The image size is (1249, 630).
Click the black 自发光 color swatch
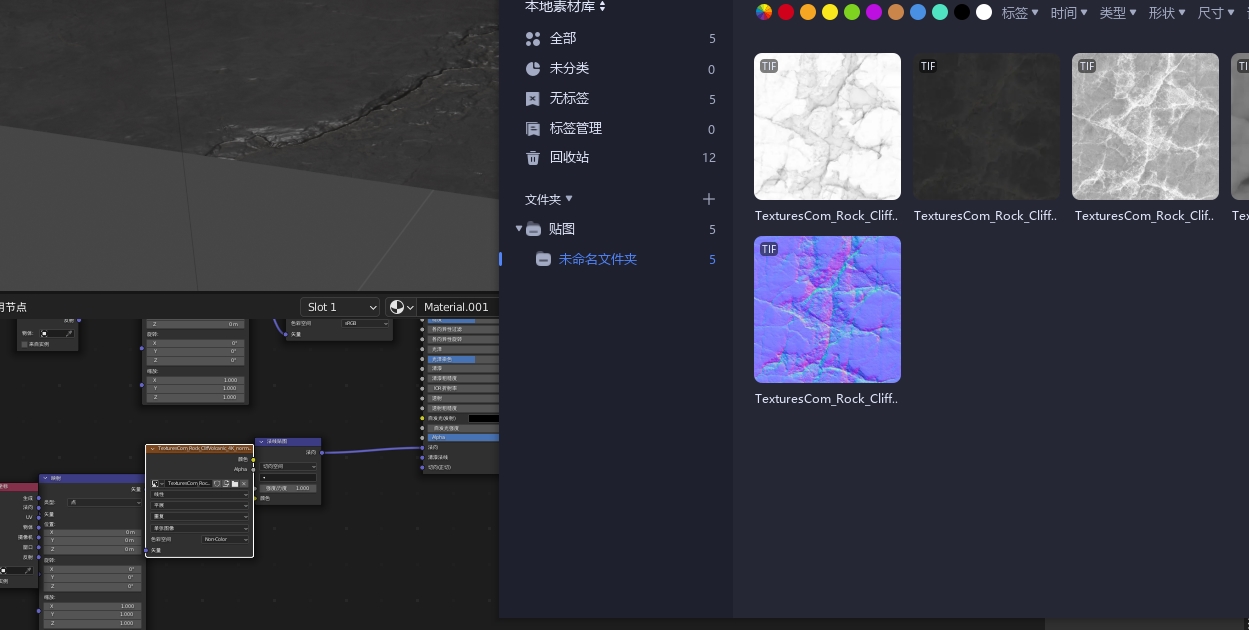pyautogui.click(x=483, y=418)
